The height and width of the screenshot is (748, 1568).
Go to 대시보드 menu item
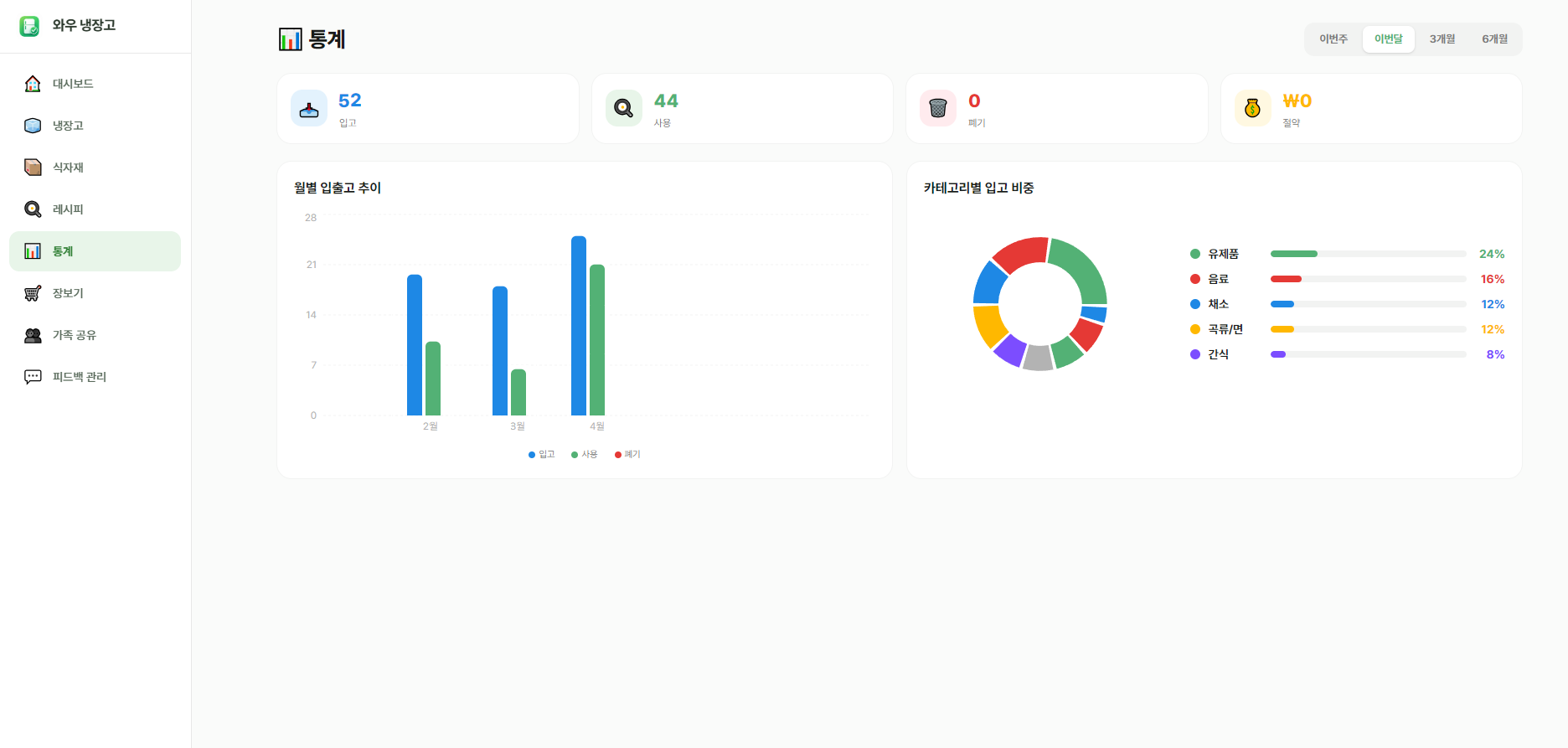coord(95,84)
